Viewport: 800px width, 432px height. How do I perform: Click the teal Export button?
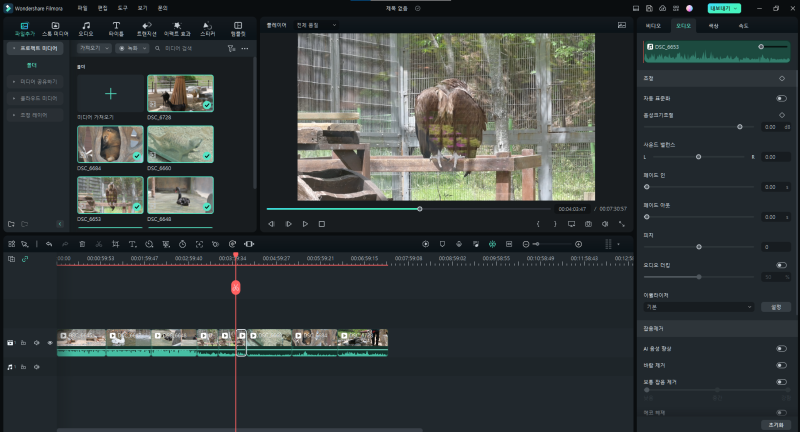(x=723, y=9)
